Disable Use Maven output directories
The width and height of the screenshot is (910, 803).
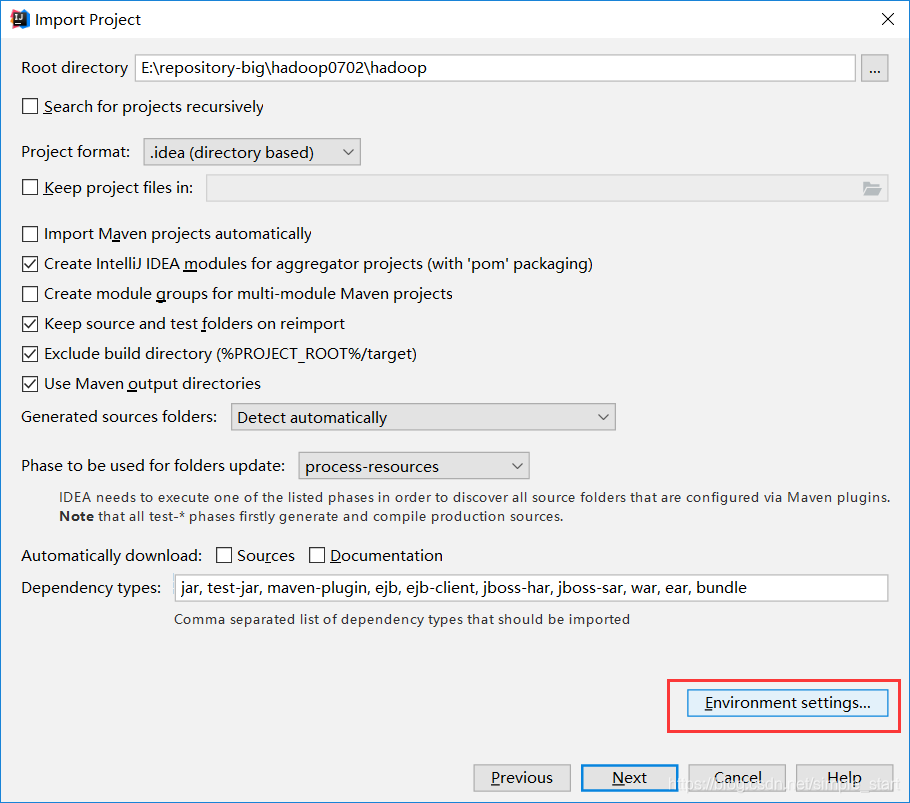(30, 384)
